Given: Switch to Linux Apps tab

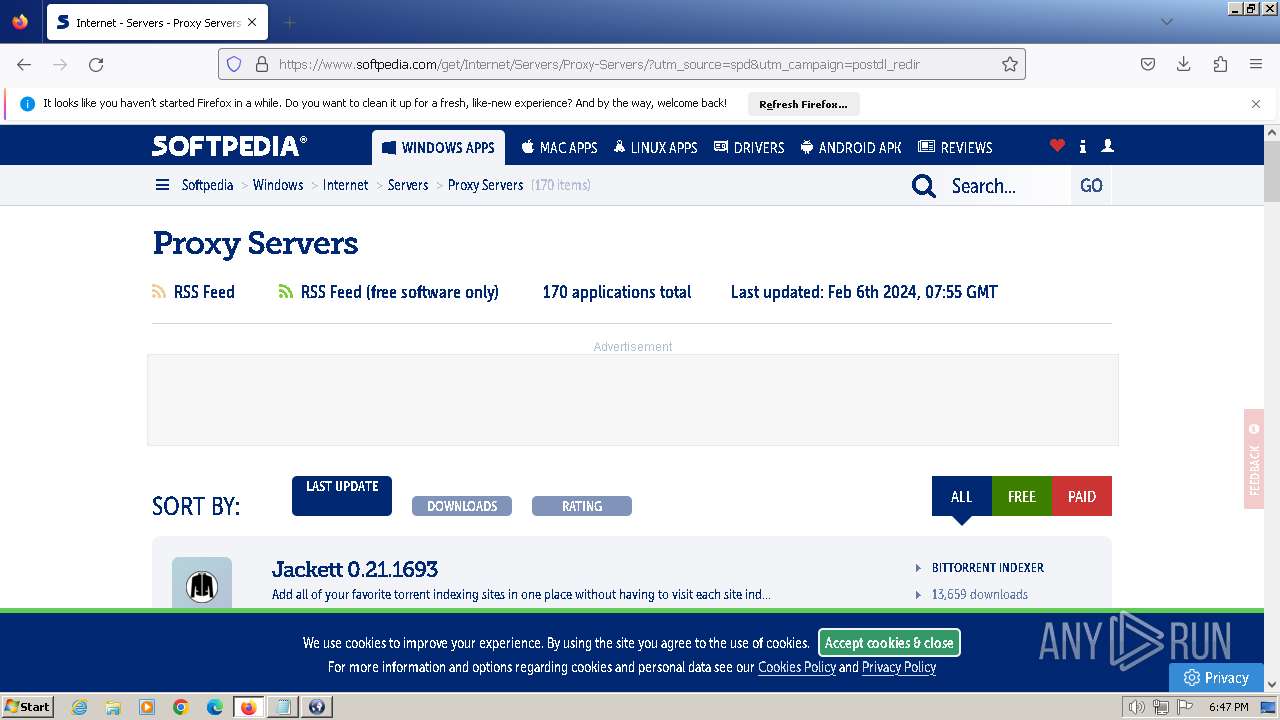Looking at the screenshot, I should coord(655,147).
